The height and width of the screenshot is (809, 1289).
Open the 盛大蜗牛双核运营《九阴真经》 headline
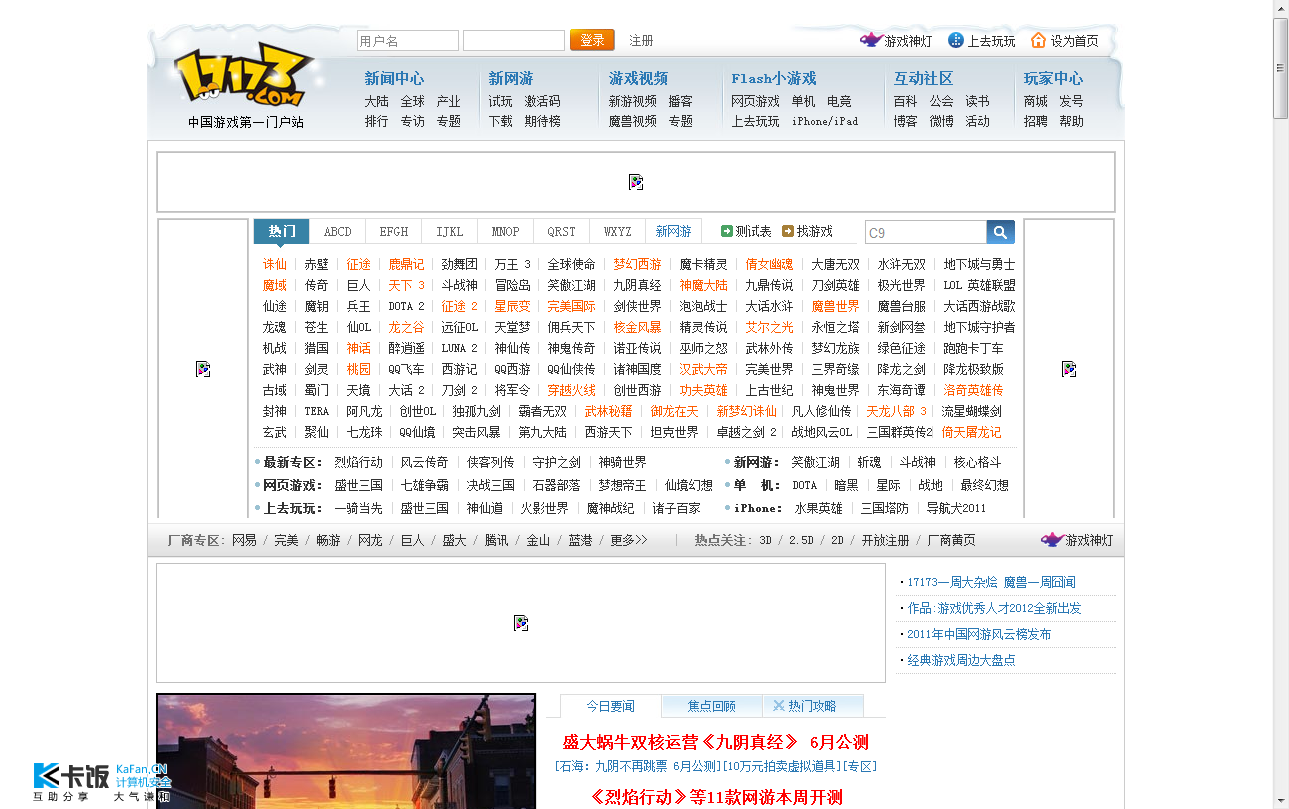pos(680,742)
